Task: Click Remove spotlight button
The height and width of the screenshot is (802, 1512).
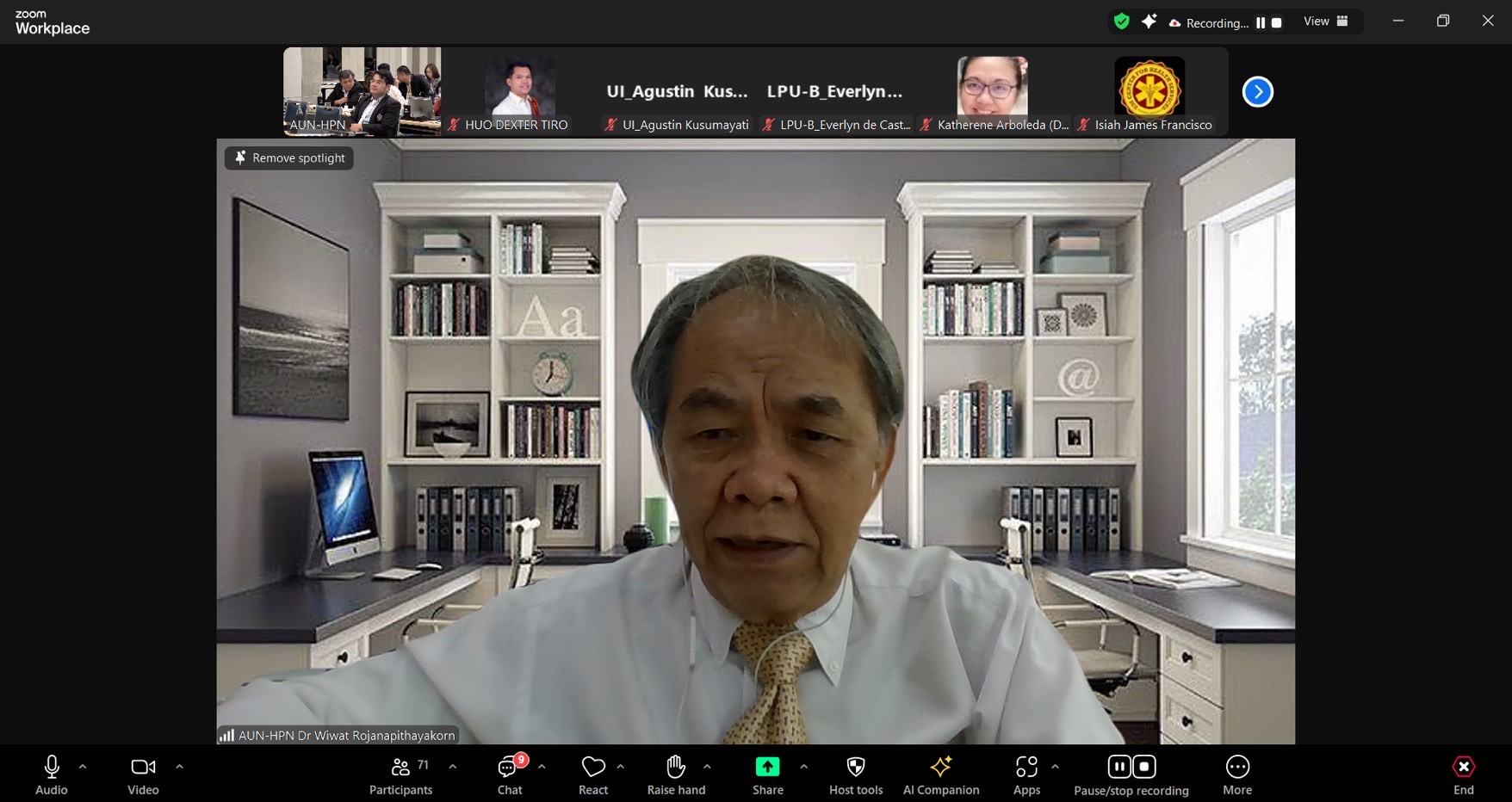Action: coord(289,158)
